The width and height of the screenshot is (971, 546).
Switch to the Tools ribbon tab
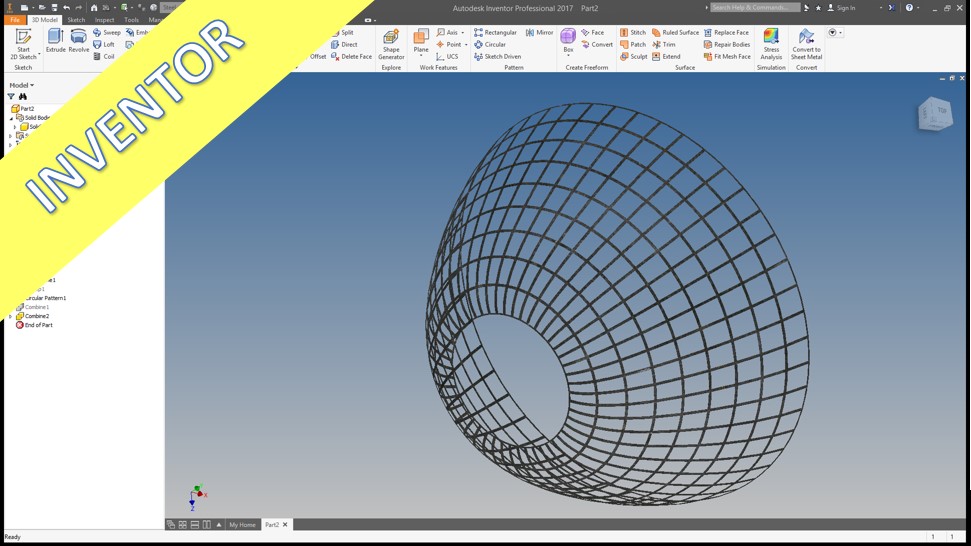coord(131,20)
